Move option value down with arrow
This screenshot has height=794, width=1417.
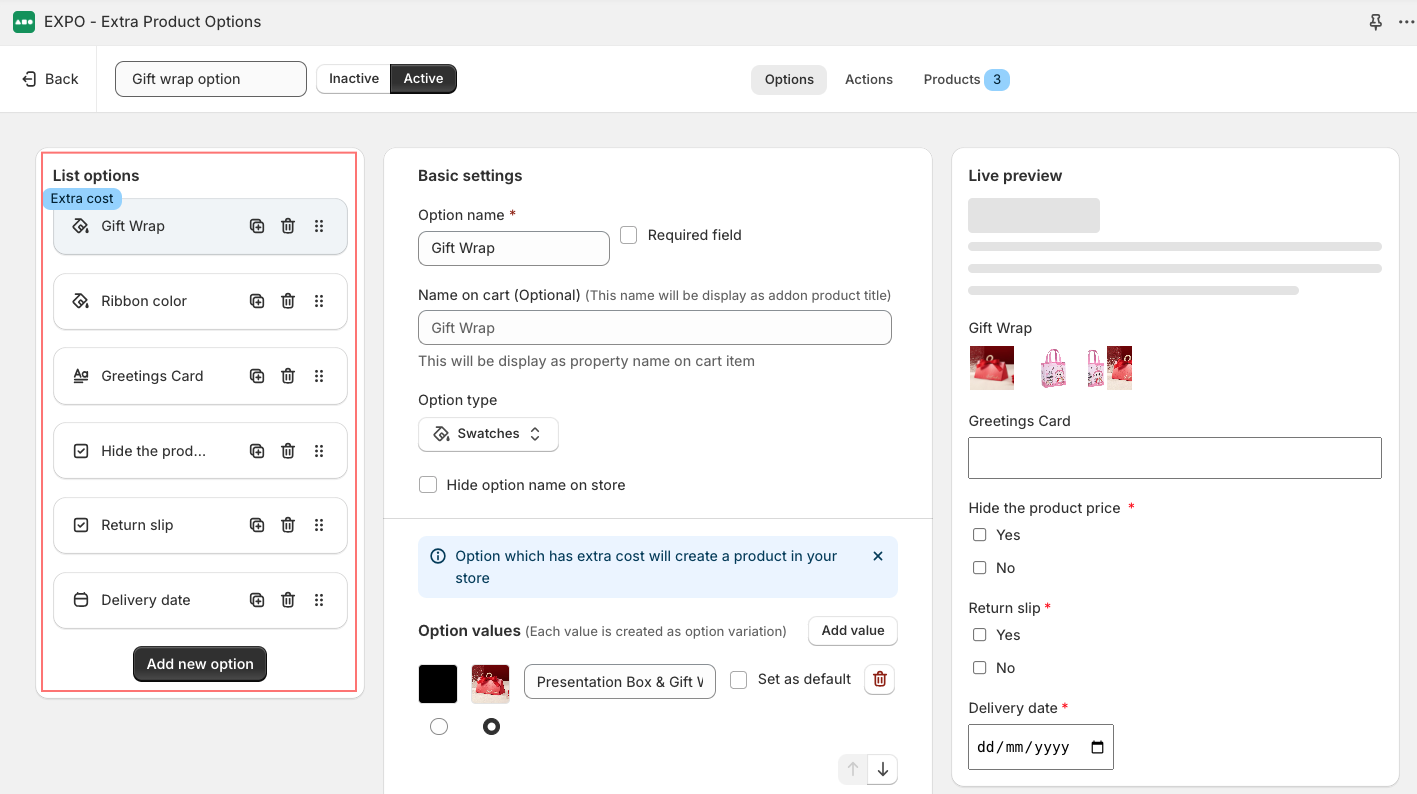(x=883, y=769)
